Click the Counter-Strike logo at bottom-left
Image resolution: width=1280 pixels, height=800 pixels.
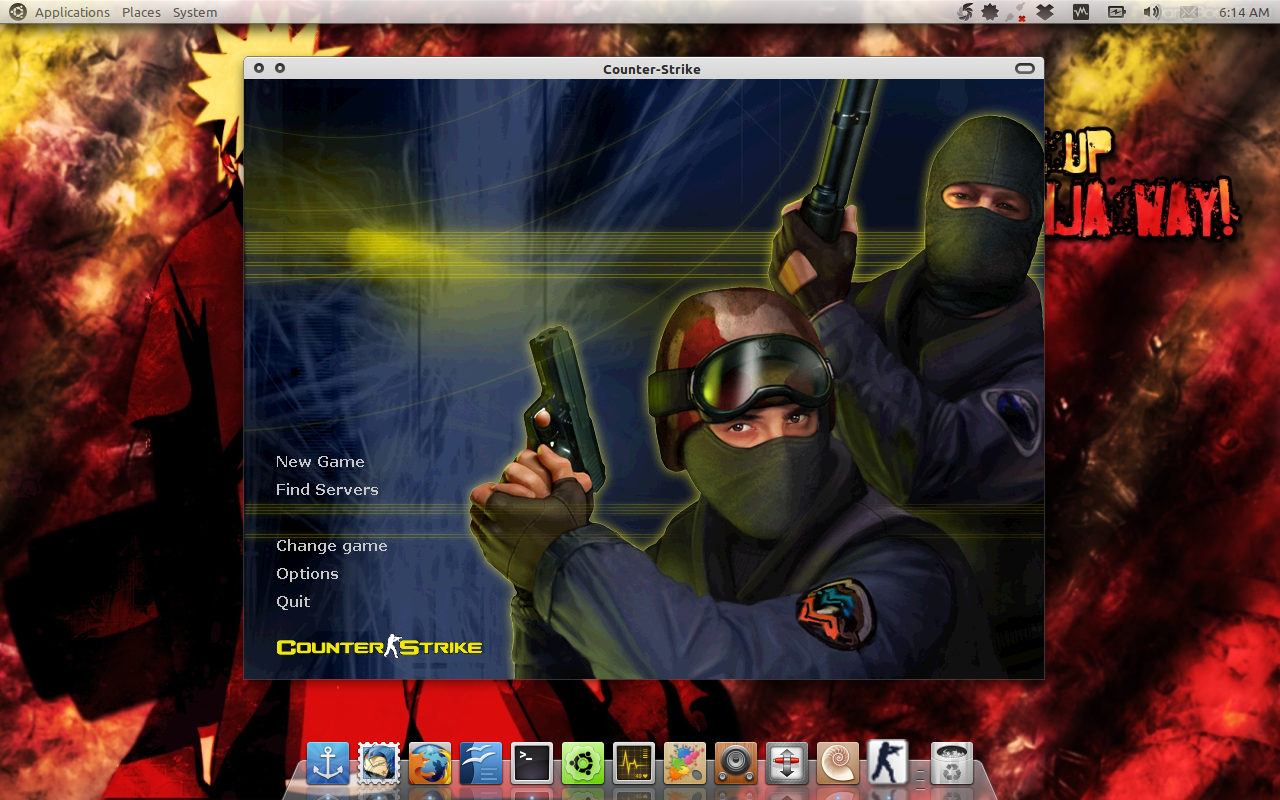379,646
